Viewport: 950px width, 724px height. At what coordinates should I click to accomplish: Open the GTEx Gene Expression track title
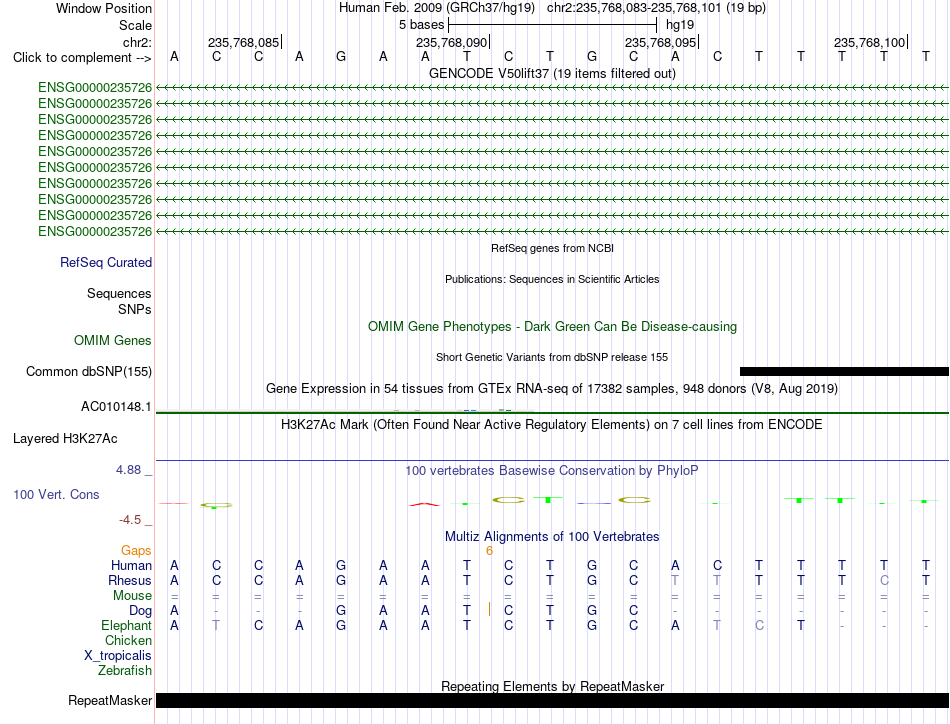click(552, 388)
